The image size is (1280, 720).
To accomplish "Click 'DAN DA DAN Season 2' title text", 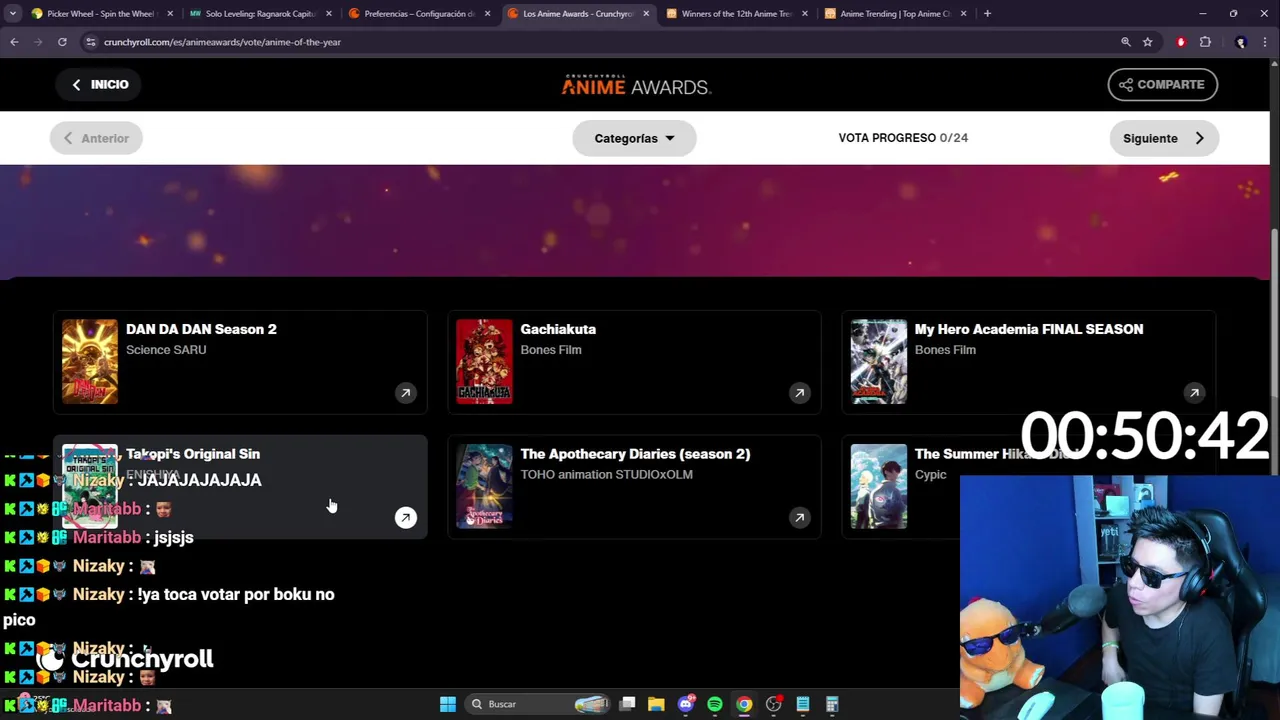I will tap(201, 329).
